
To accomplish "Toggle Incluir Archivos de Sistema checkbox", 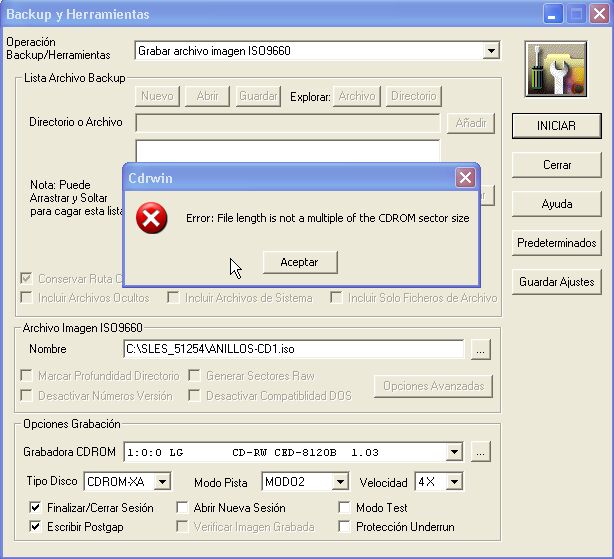I will tap(173, 298).
